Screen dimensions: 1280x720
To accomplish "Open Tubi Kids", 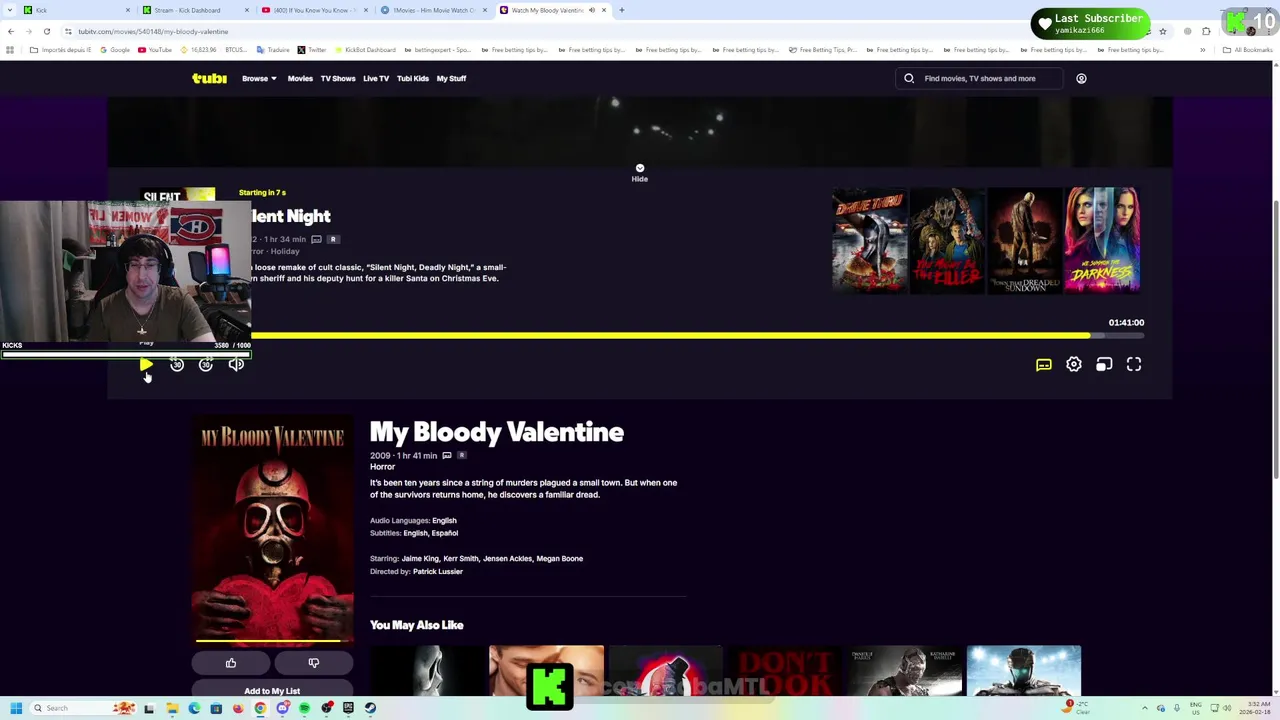I will (413, 78).
